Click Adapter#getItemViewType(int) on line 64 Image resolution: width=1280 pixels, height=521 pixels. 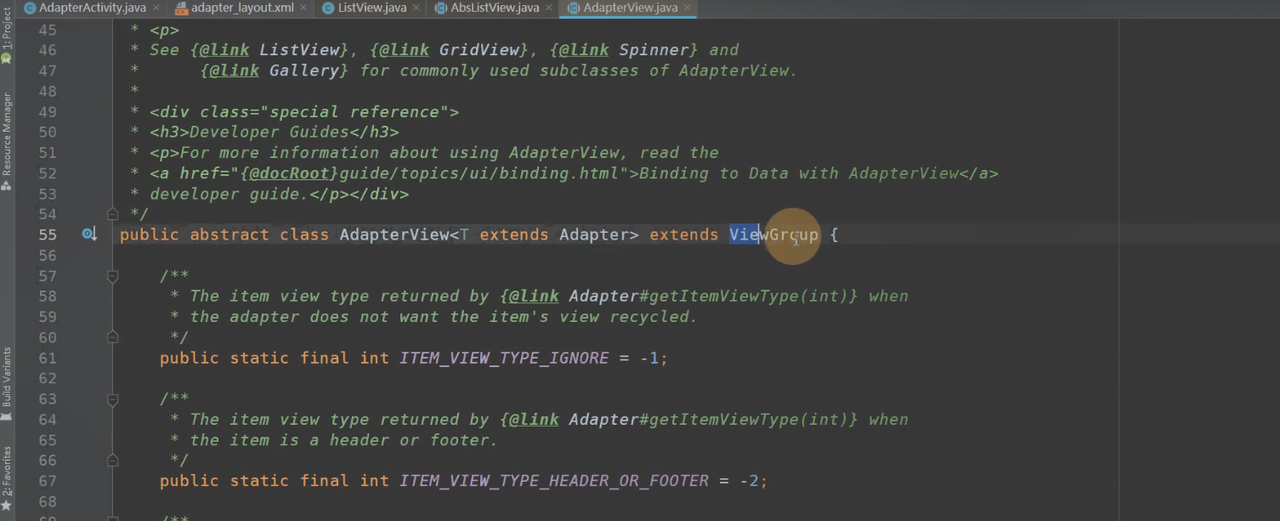point(709,420)
